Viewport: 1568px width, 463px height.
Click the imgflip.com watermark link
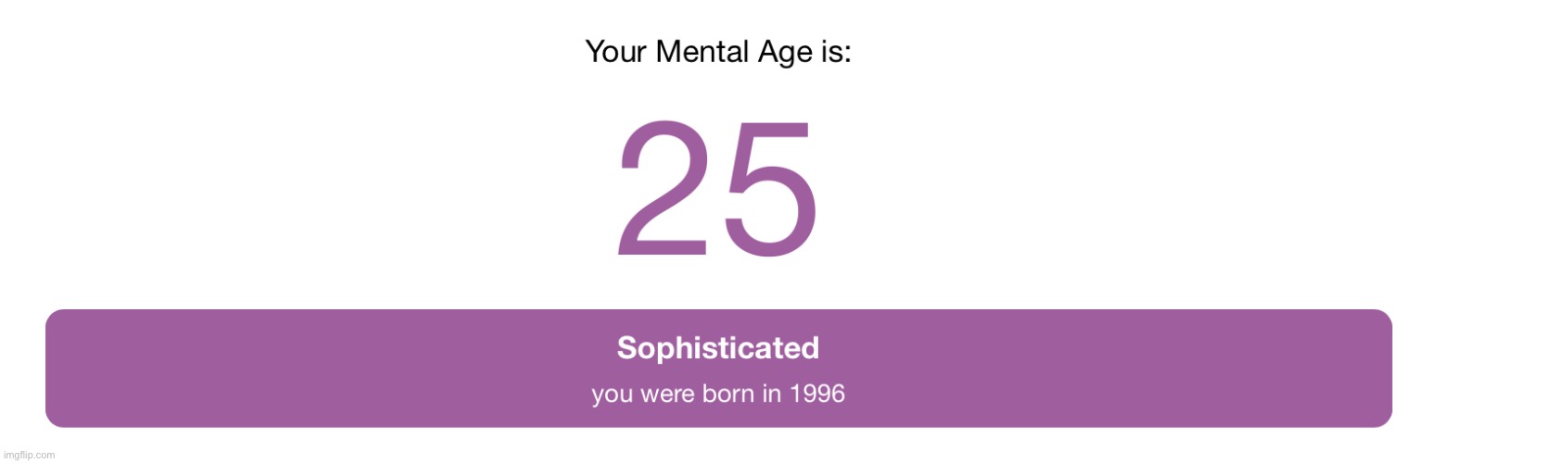point(30,455)
